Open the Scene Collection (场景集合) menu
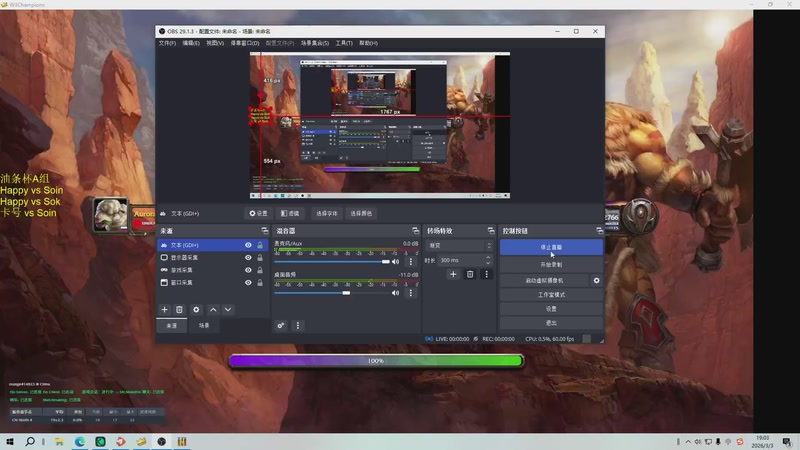 (314, 43)
